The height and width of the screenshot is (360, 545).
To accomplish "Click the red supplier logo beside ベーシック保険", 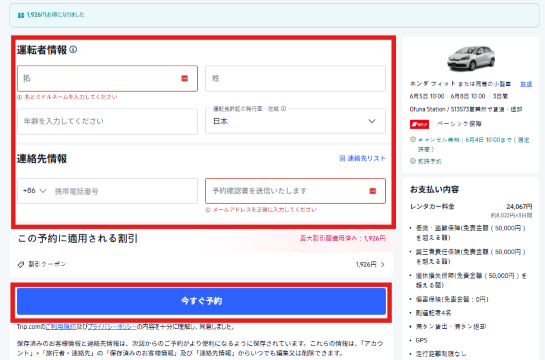I will tap(419, 124).
